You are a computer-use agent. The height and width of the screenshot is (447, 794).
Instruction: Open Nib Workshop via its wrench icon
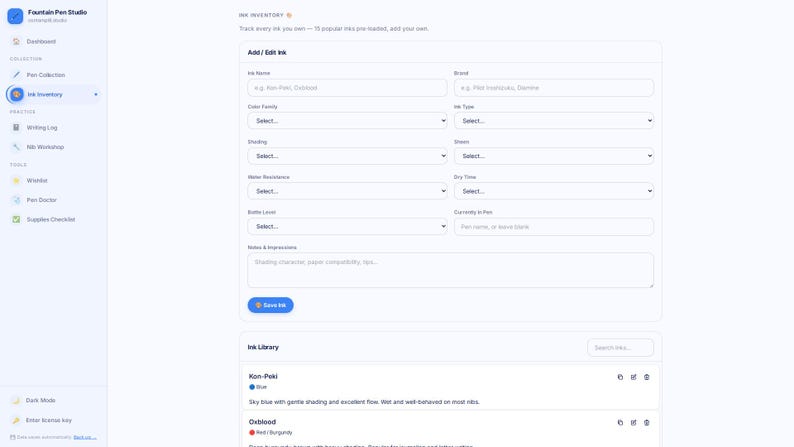pyautogui.click(x=16, y=147)
